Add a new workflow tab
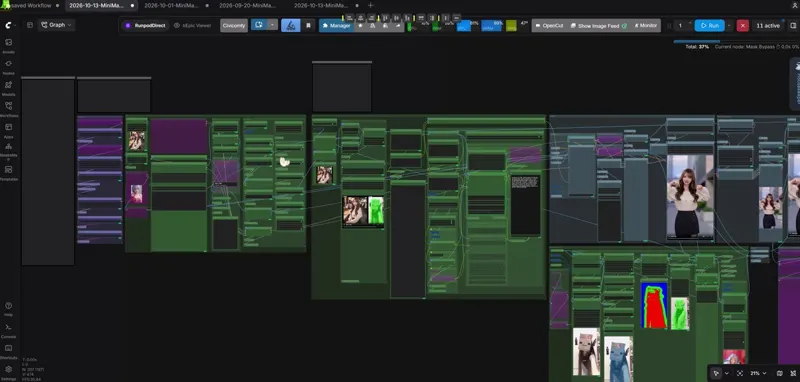This screenshot has width=800, height=382. click(371, 6)
